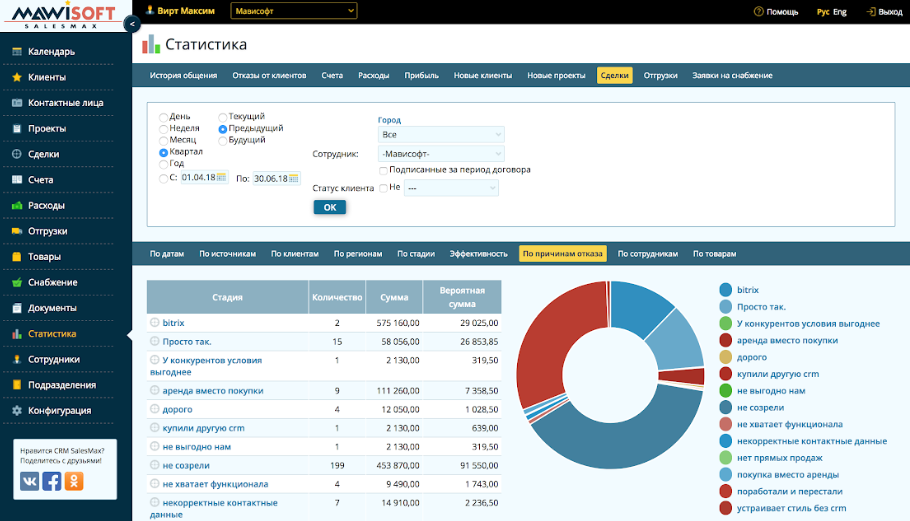Open the Эффективность sub-tab
910x521 pixels.
[478, 254]
